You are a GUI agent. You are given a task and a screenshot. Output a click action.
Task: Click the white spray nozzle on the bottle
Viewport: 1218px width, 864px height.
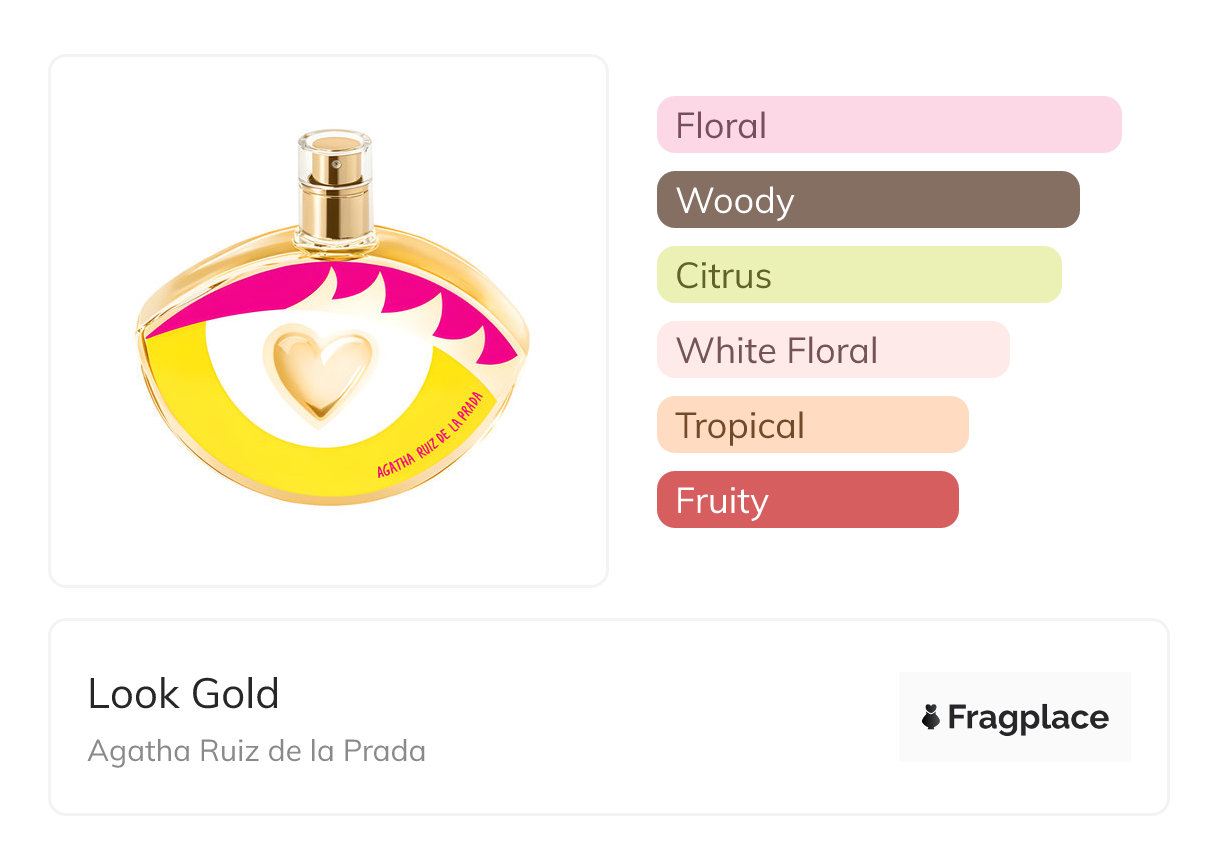point(336,158)
